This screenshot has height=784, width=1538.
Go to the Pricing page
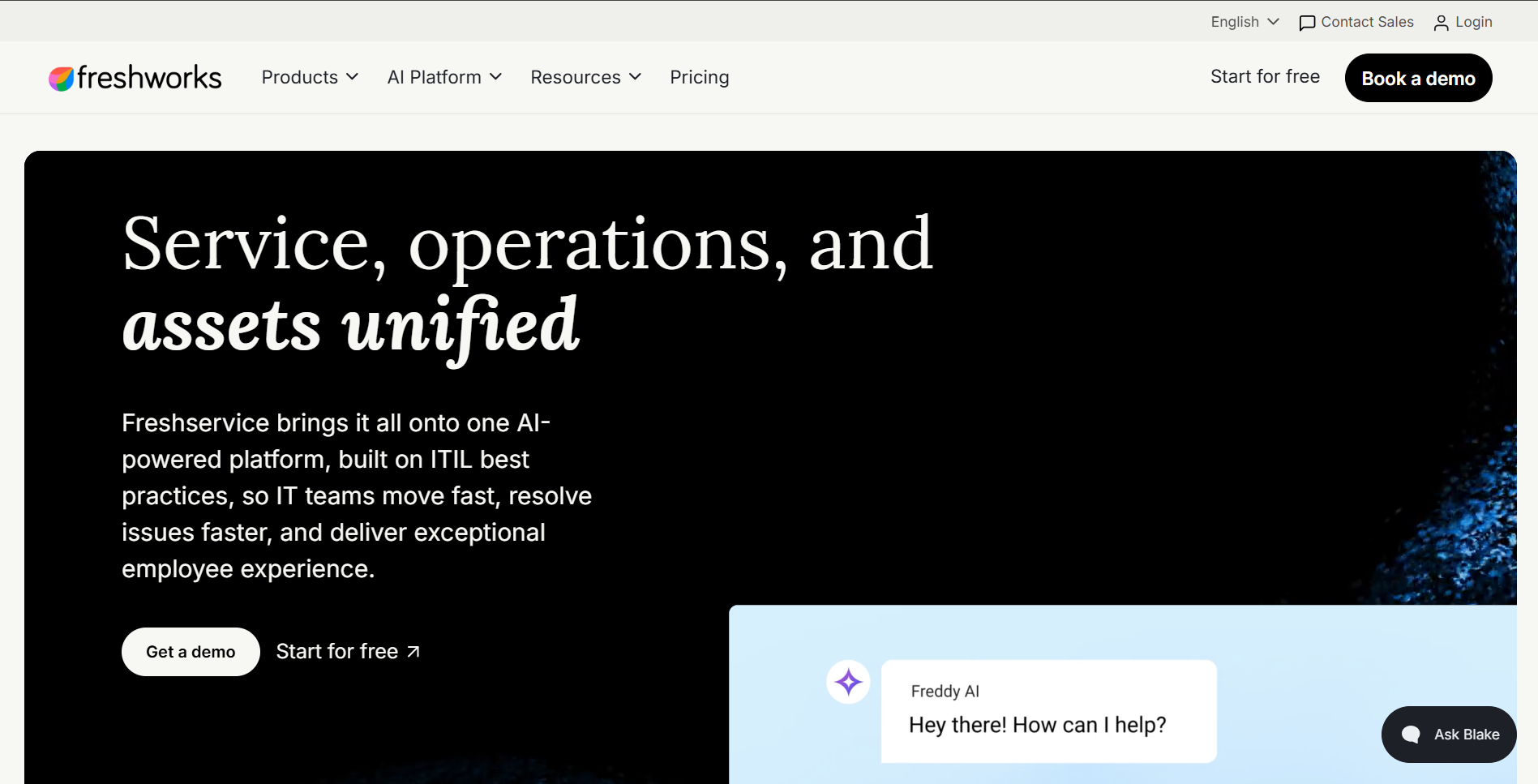699,77
